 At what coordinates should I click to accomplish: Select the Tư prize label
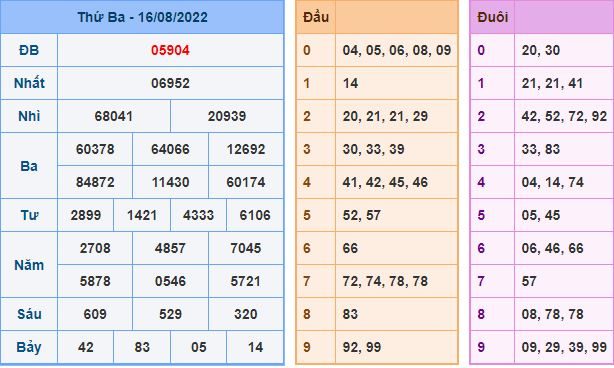(x=29, y=215)
